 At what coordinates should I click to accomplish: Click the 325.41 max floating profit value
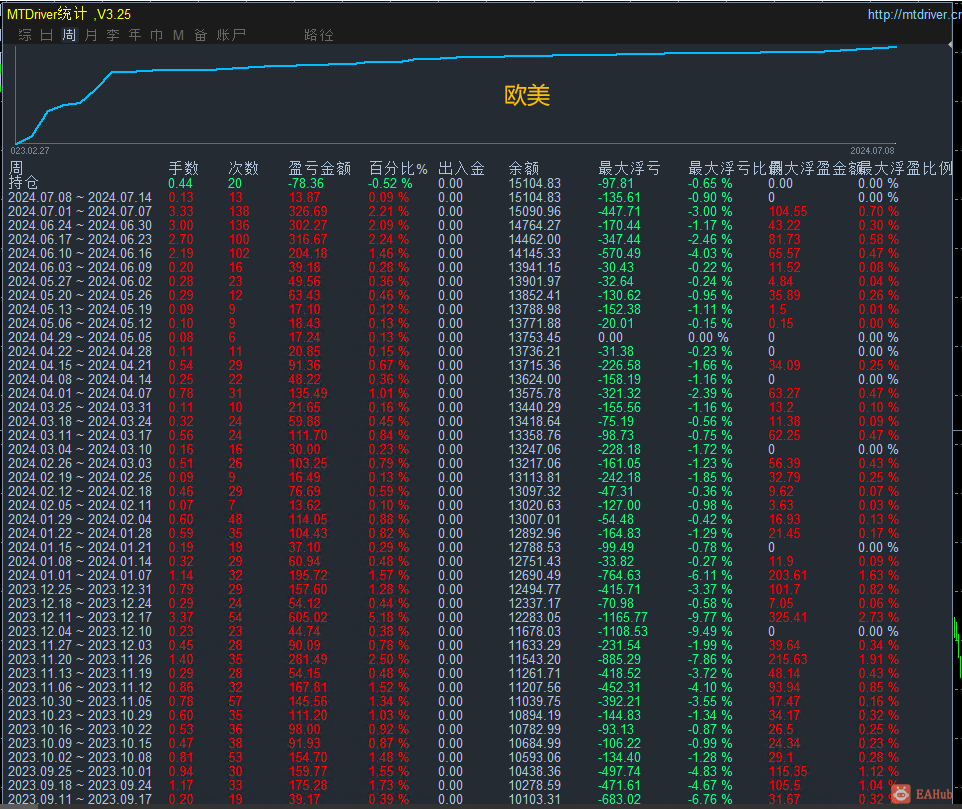[x=788, y=618]
